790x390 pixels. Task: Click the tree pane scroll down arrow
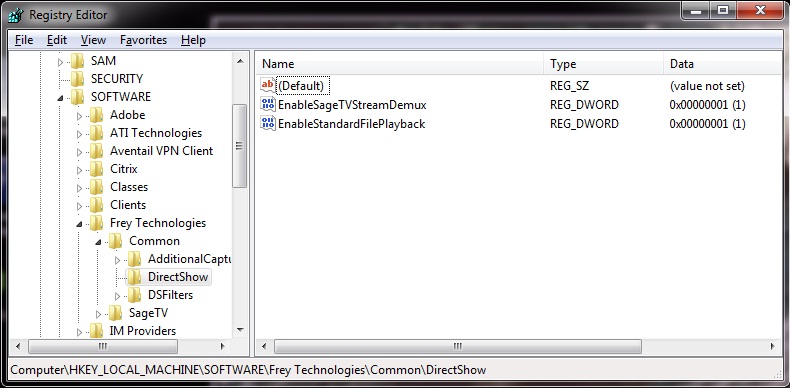point(240,330)
